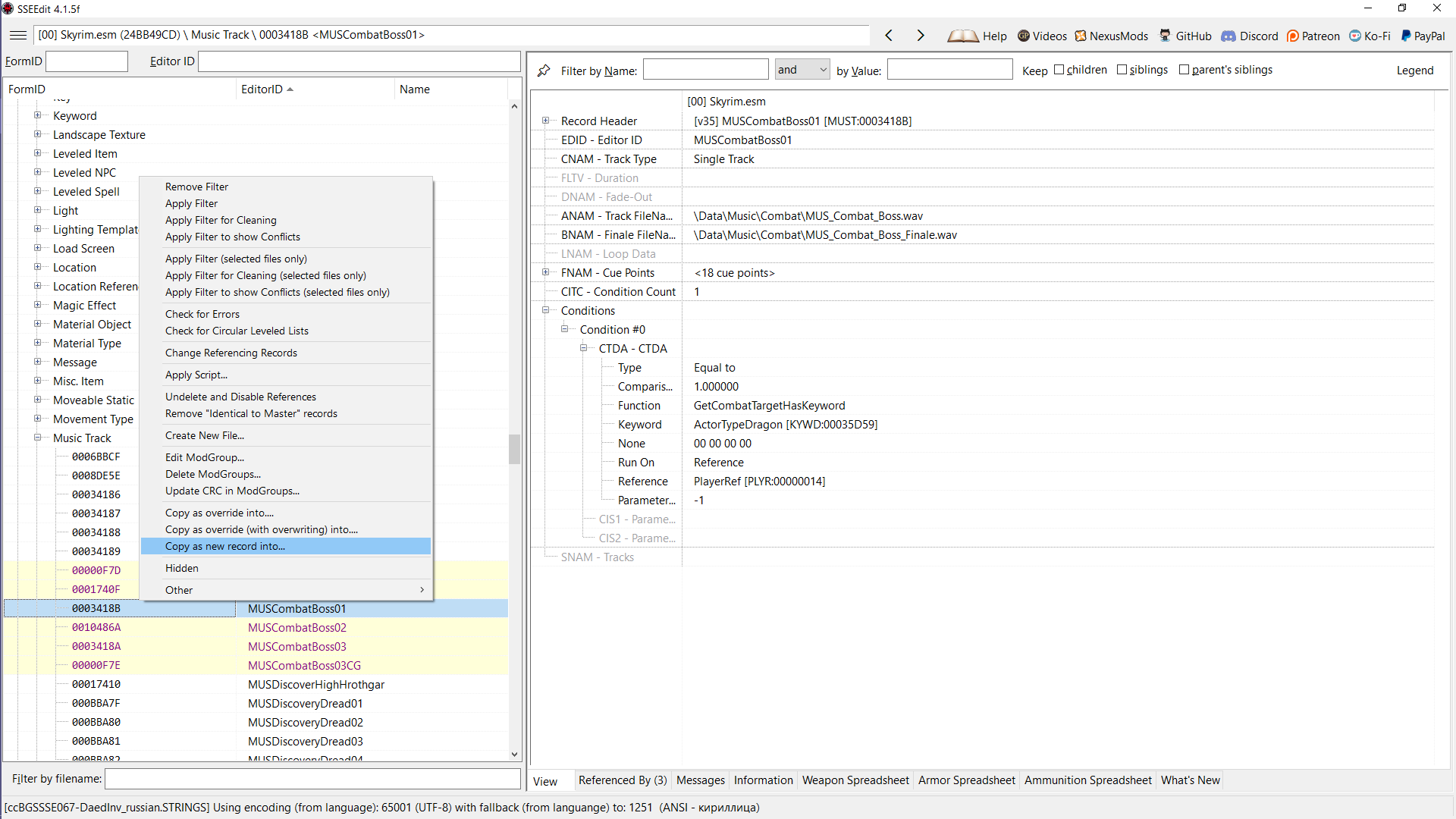Screen dimensions: 1456x819
Task: Select MUSDiscoverHighHrothgar record row
Action: pyautogui.click(x=256, y=684)
